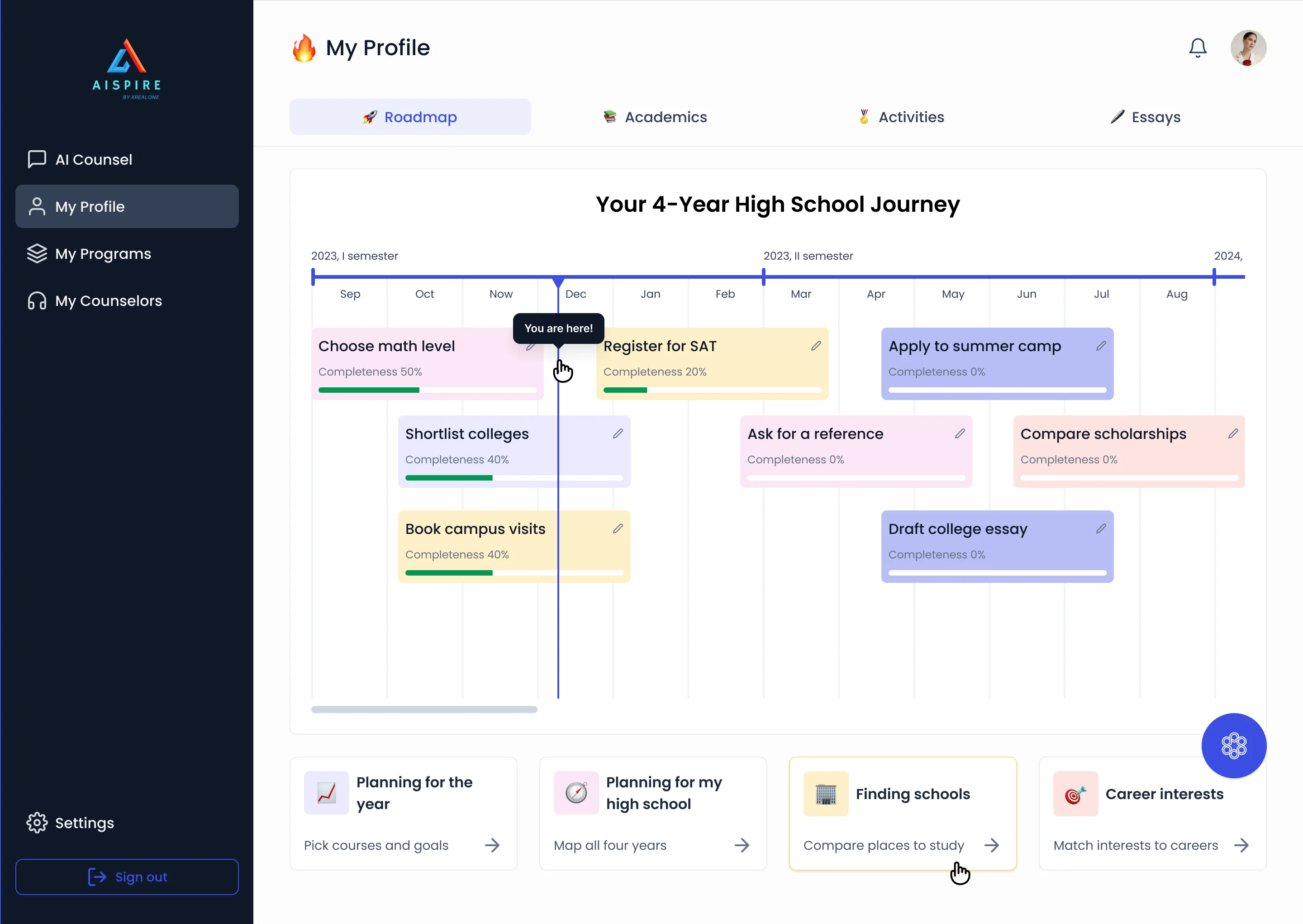Click the Dec month label on timeline
The height and width of the screenshot is (924, 1303).
click(575, 294)
